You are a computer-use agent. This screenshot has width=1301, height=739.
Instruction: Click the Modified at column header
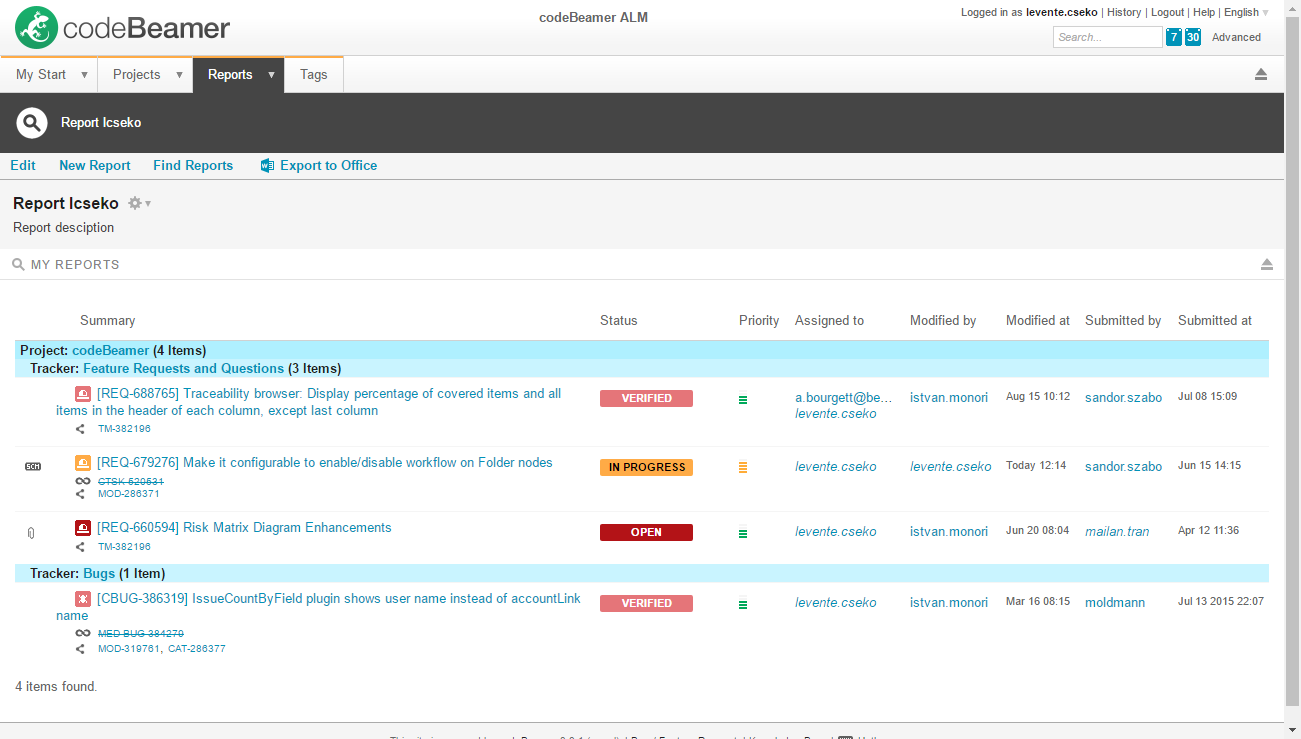point(1038,321)
